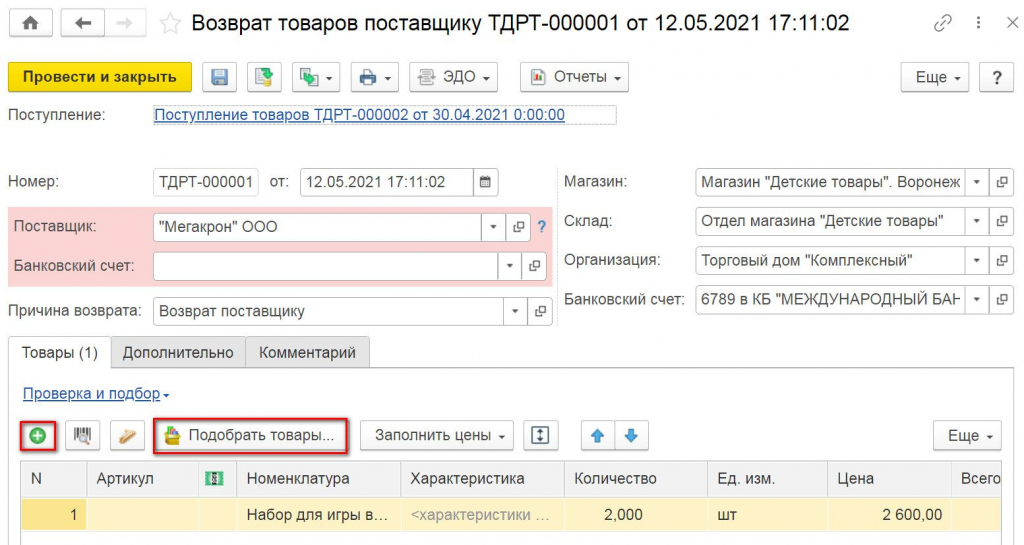This screenshot has width=1024, height=545.
Task: Select quantity cell 2,000
Action: [x=636, y=515]
